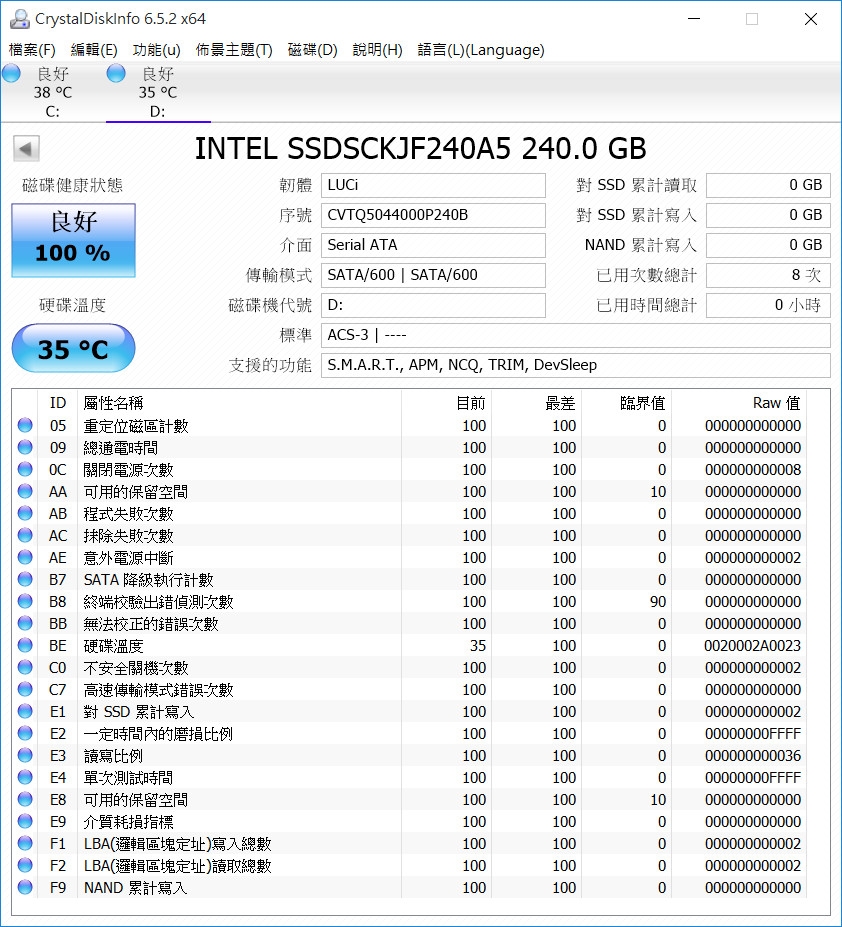This screenshot has height=927, width=842.
Task: Click the status icon for attribute E4
Action: click(x=25, y=777)
